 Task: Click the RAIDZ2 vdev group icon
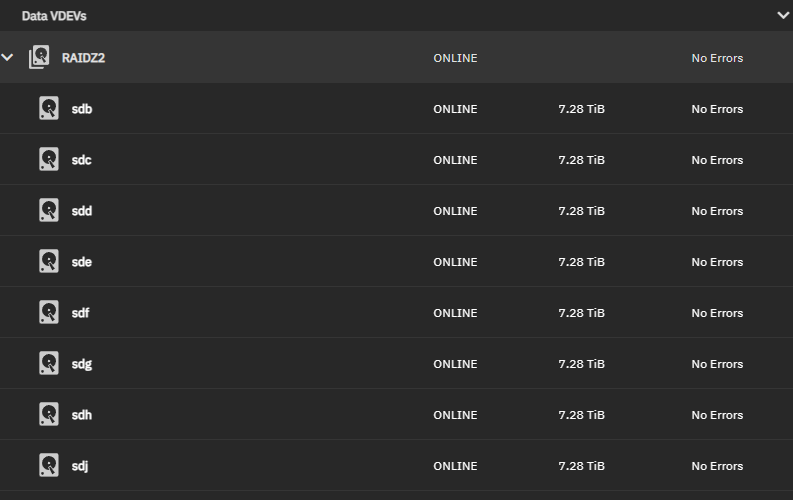(x=39, y=57)
